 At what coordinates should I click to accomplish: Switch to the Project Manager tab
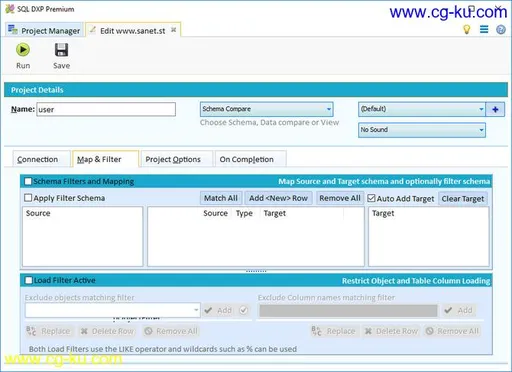(x=44, y=30)
